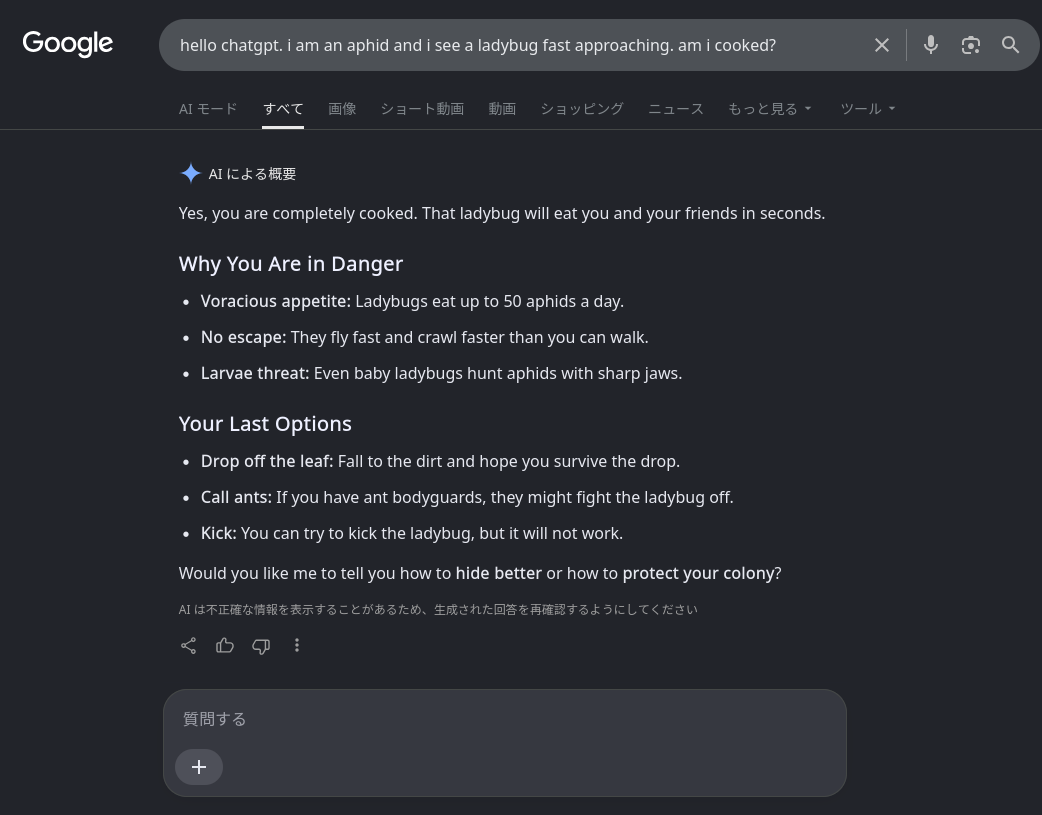Click the plus button in the question box

point(199,767)
